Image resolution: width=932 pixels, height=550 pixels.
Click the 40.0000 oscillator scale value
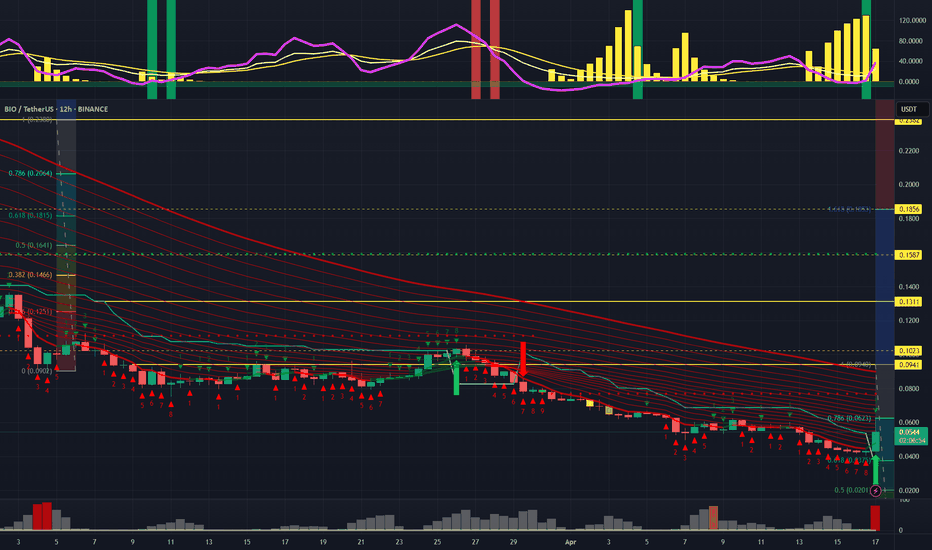[x=911, y=62]
